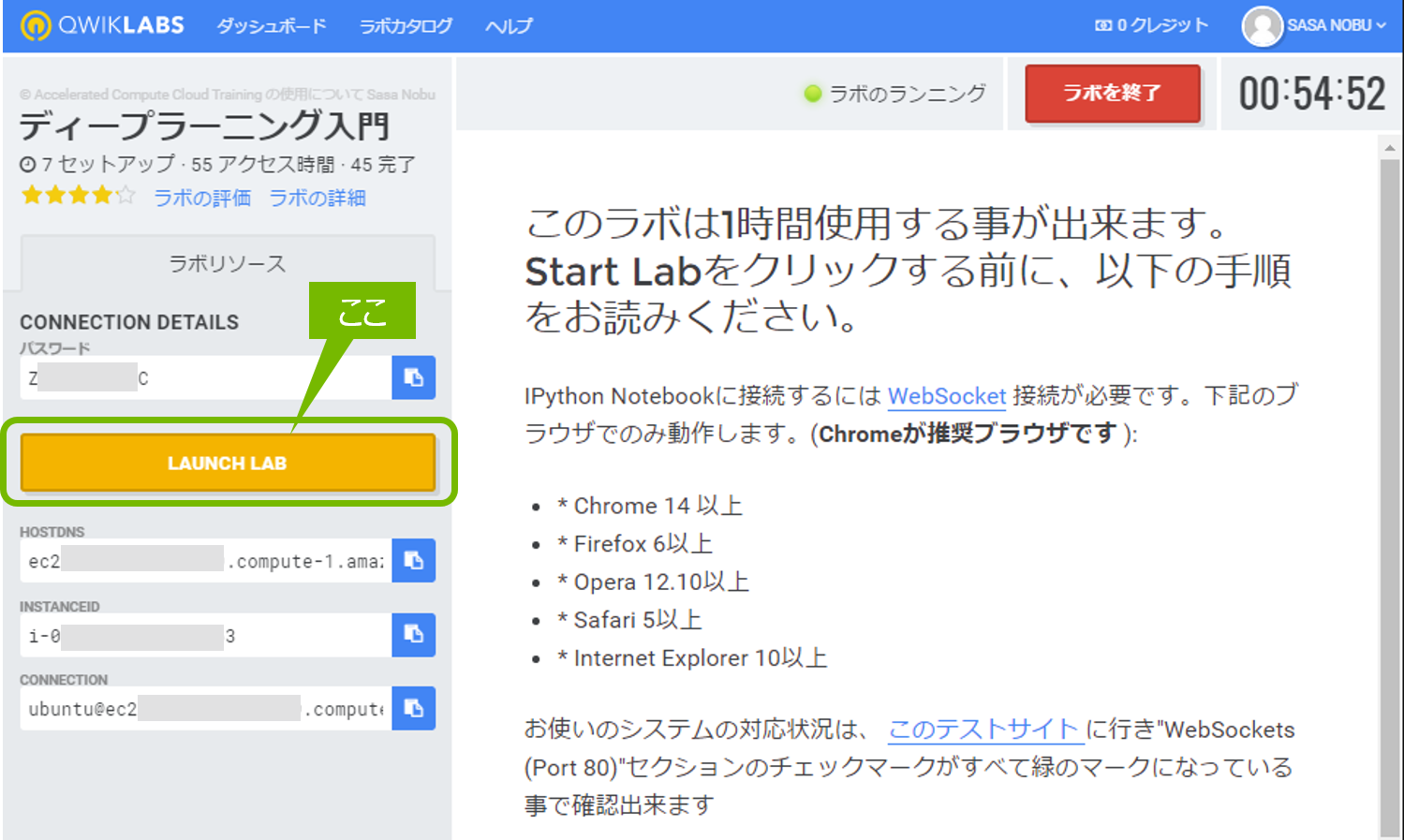The image size is (1404, 840).
Task: Copy the CONNECTION string with copy icon
Action: pyautogui.click(x=413, y=708)
